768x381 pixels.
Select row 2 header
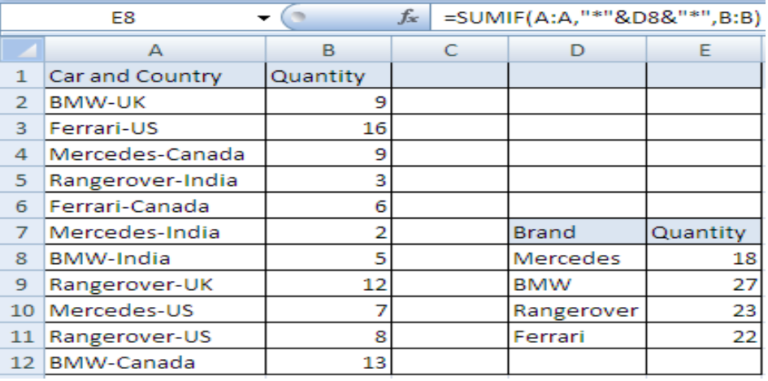click(22, 102)
